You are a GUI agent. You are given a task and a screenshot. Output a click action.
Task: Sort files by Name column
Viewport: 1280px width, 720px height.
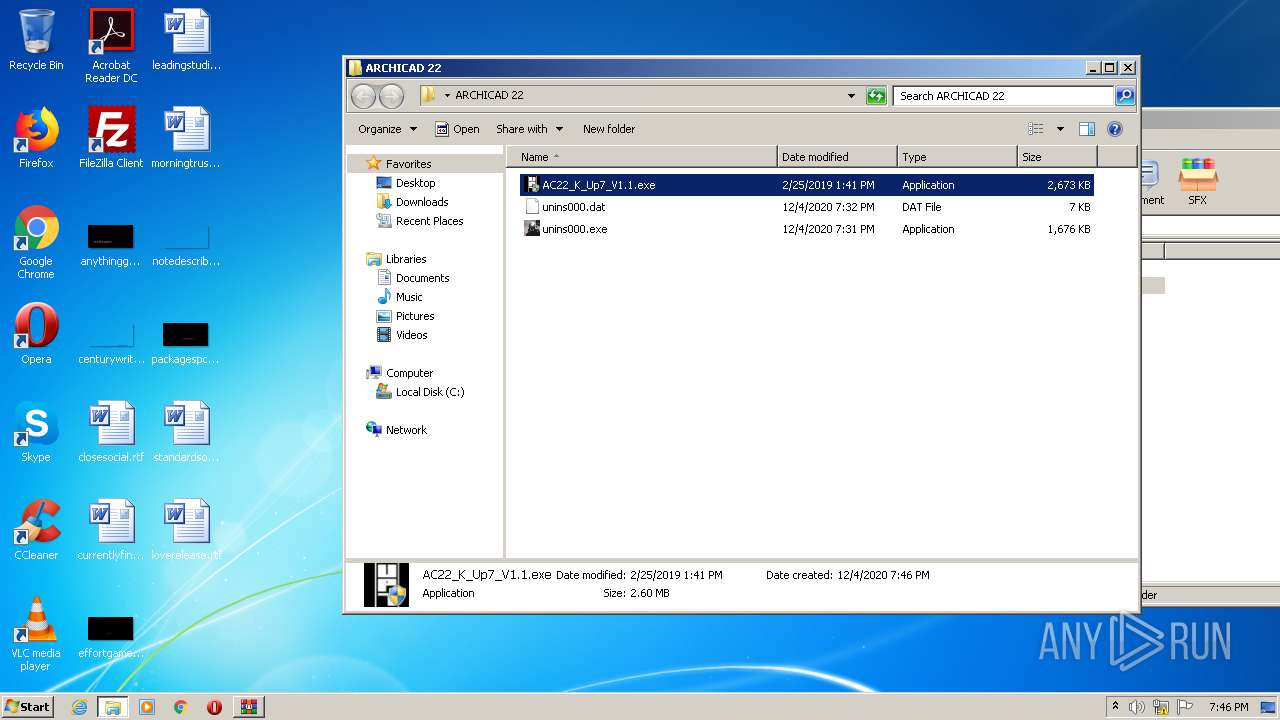click(x=642, y=157)
